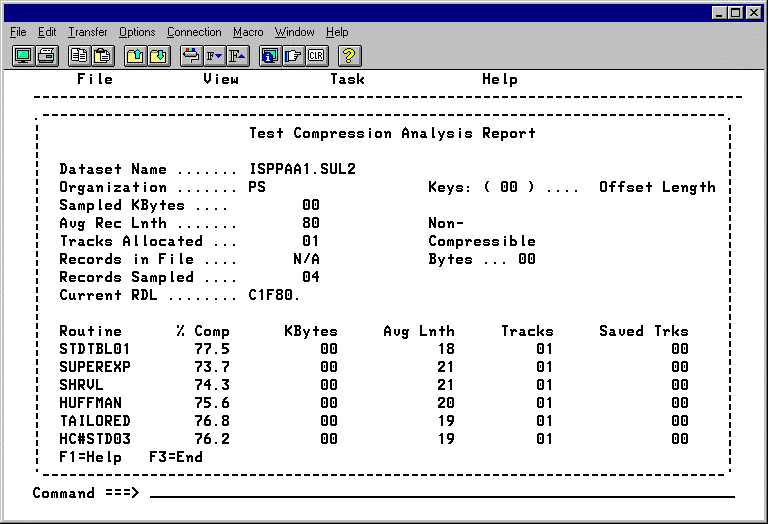Click into the Command ===> input line
Image resolution: width=768 pixels, height=524 pixels.
point(442,493)
